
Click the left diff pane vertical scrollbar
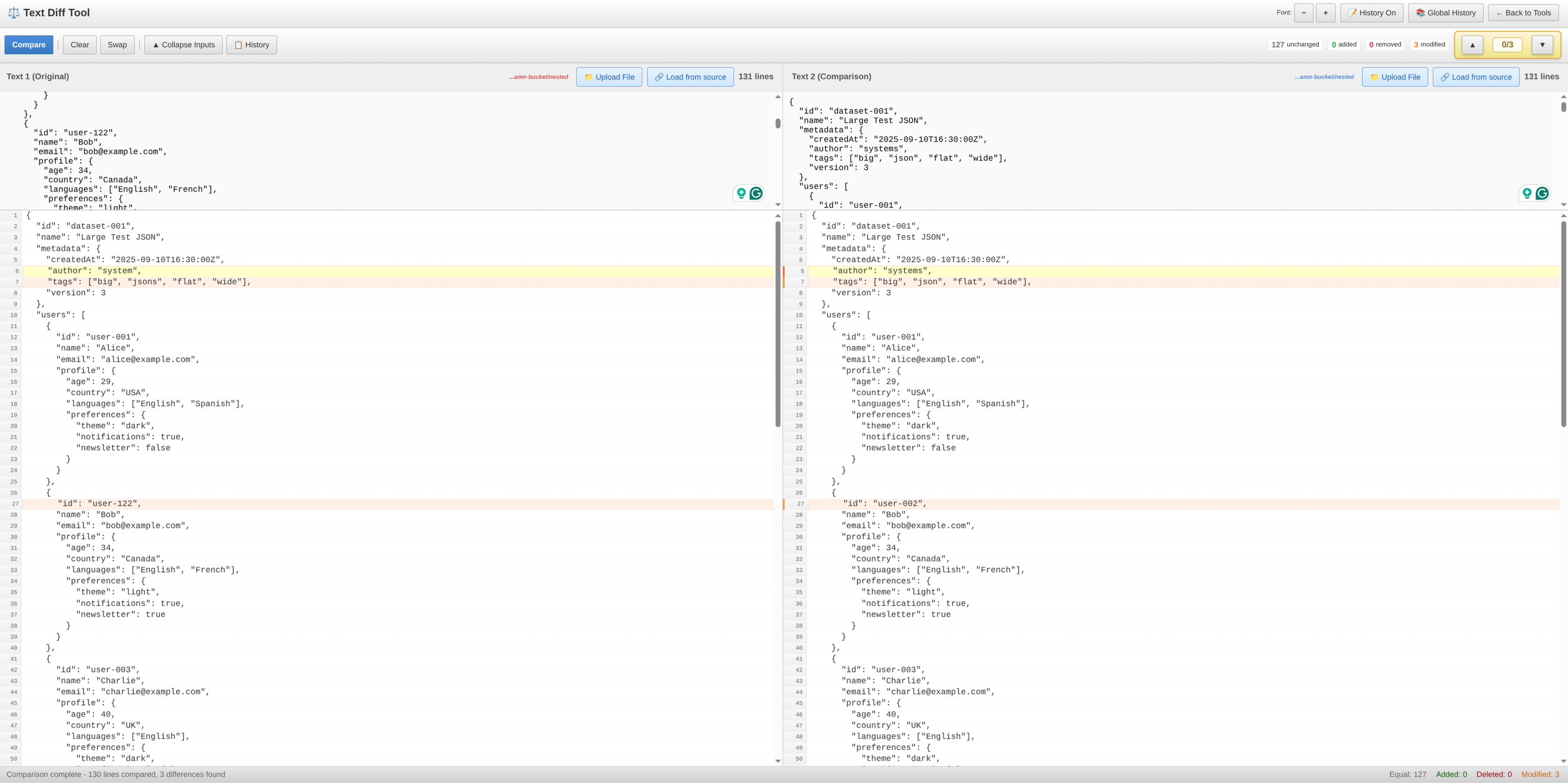click(777, 323)
